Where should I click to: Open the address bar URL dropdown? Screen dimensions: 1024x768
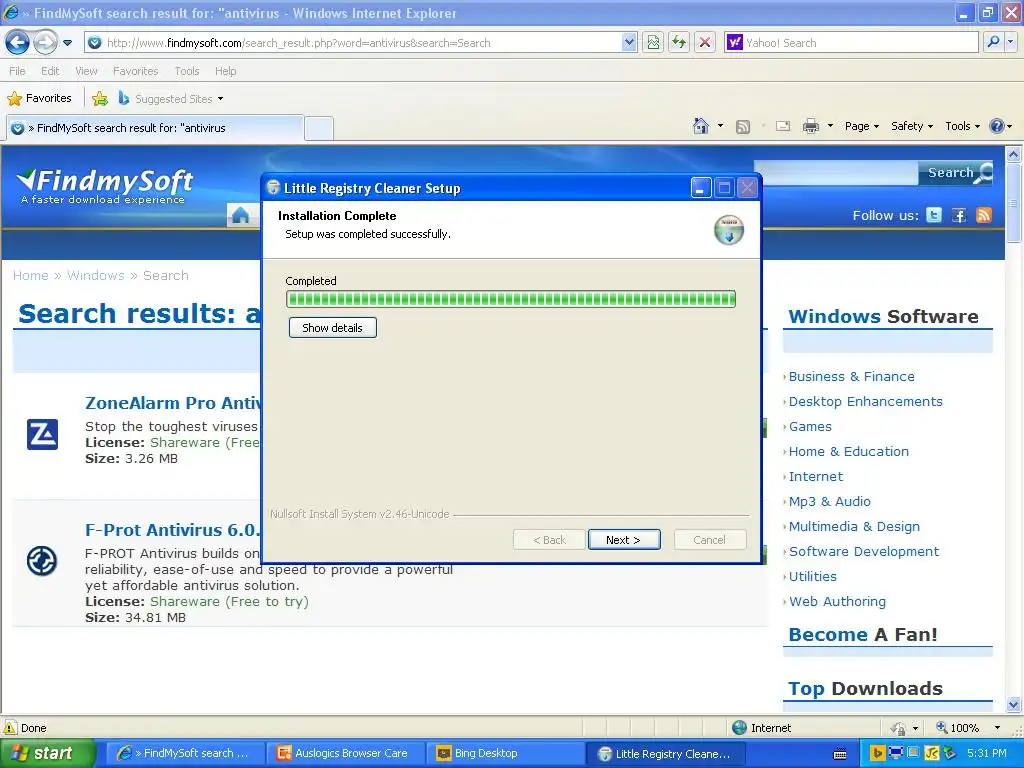(x=629, y=42)
